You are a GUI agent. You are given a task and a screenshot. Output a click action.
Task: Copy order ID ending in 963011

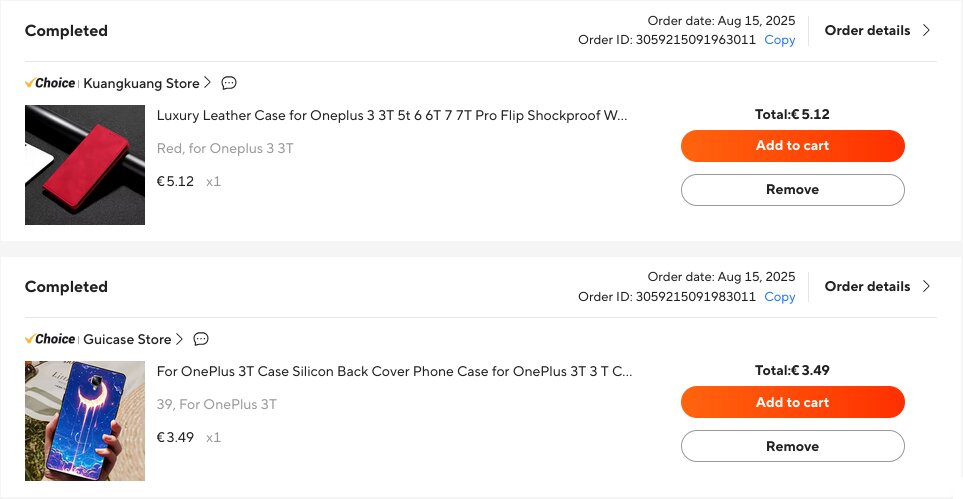pyautogui.click(x=780, y=40)
